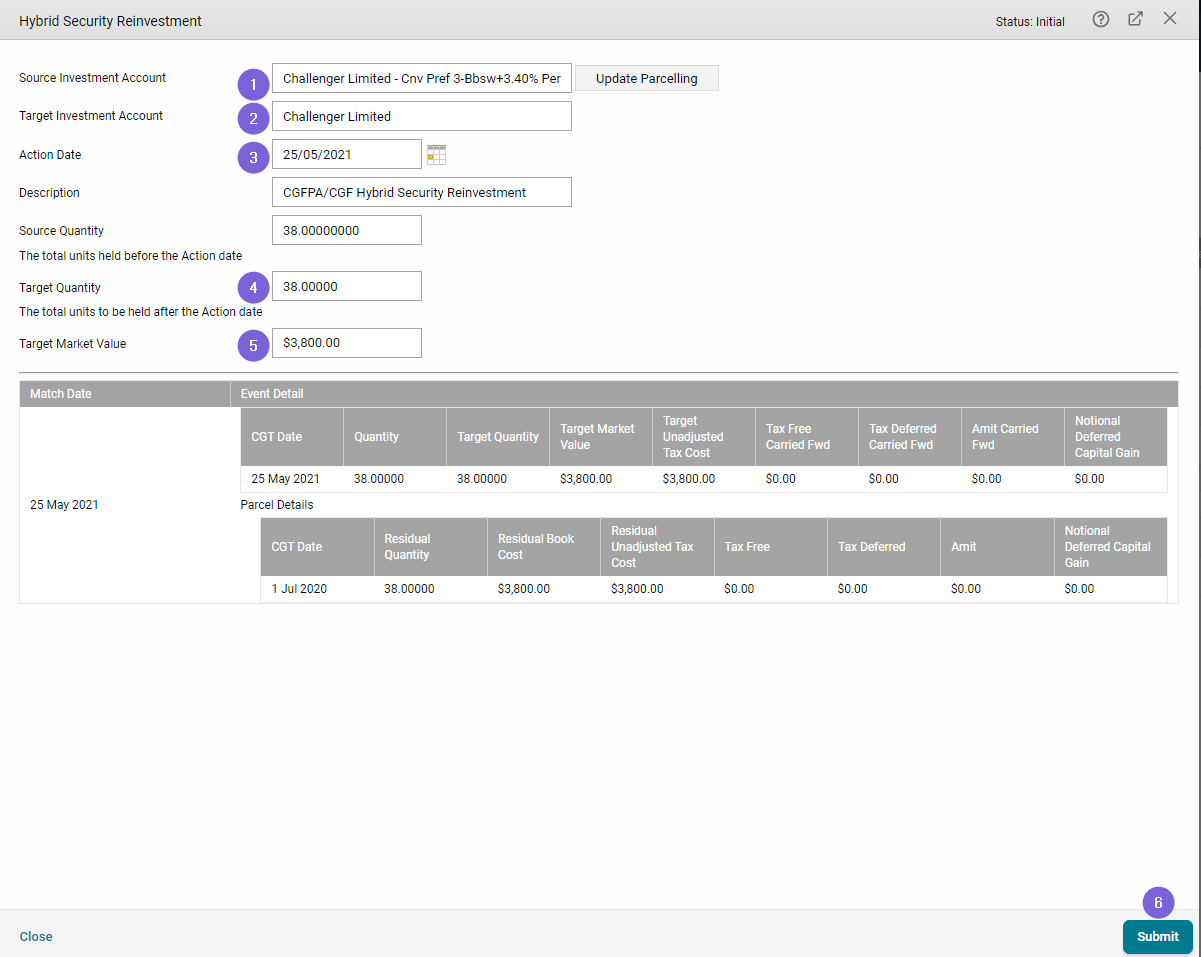Select the Source Quantity input
Image resolution: width=1201 pixels, height=957 pixels.
[x=347, y=230]
